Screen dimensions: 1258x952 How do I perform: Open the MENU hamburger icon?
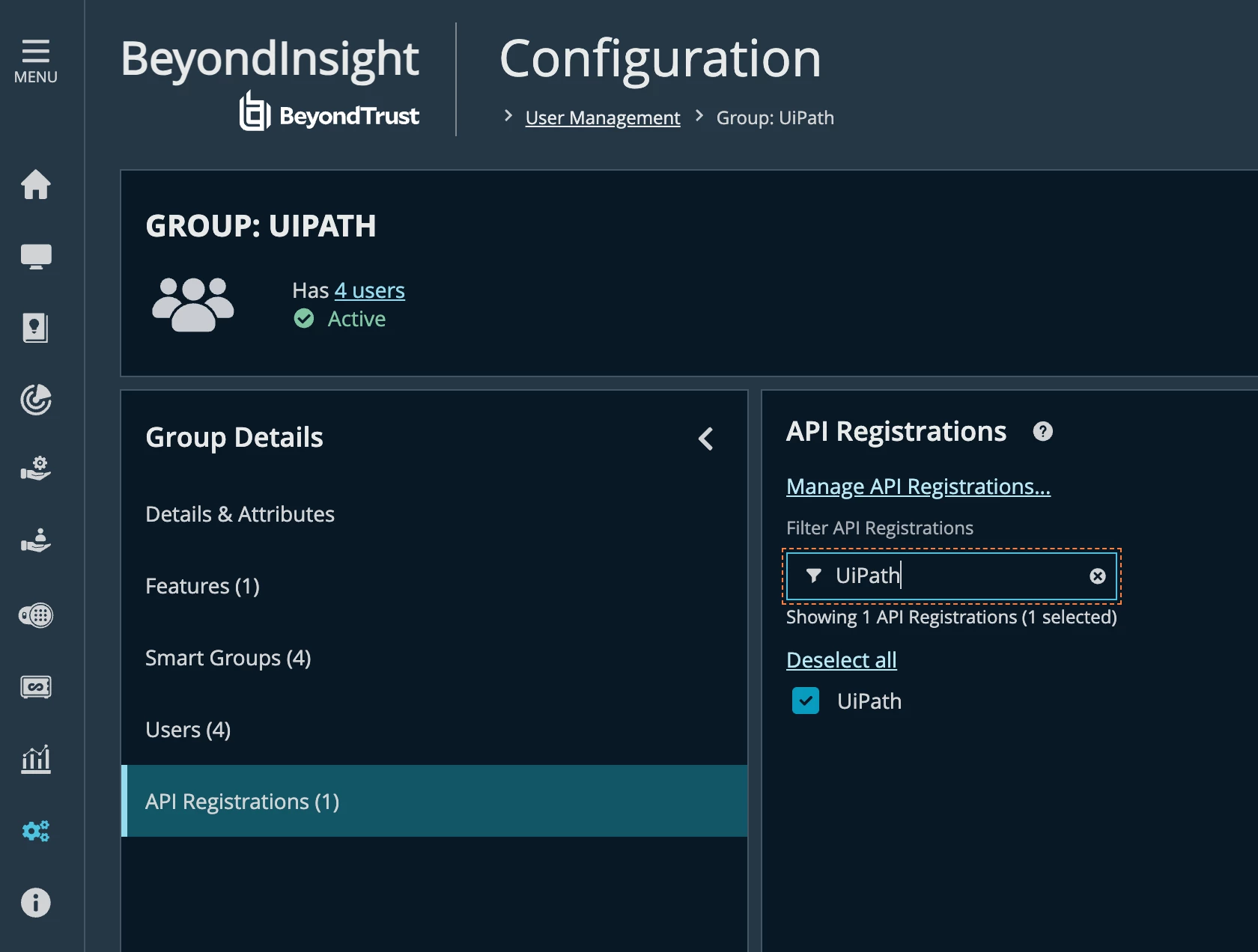pos(35,61)
